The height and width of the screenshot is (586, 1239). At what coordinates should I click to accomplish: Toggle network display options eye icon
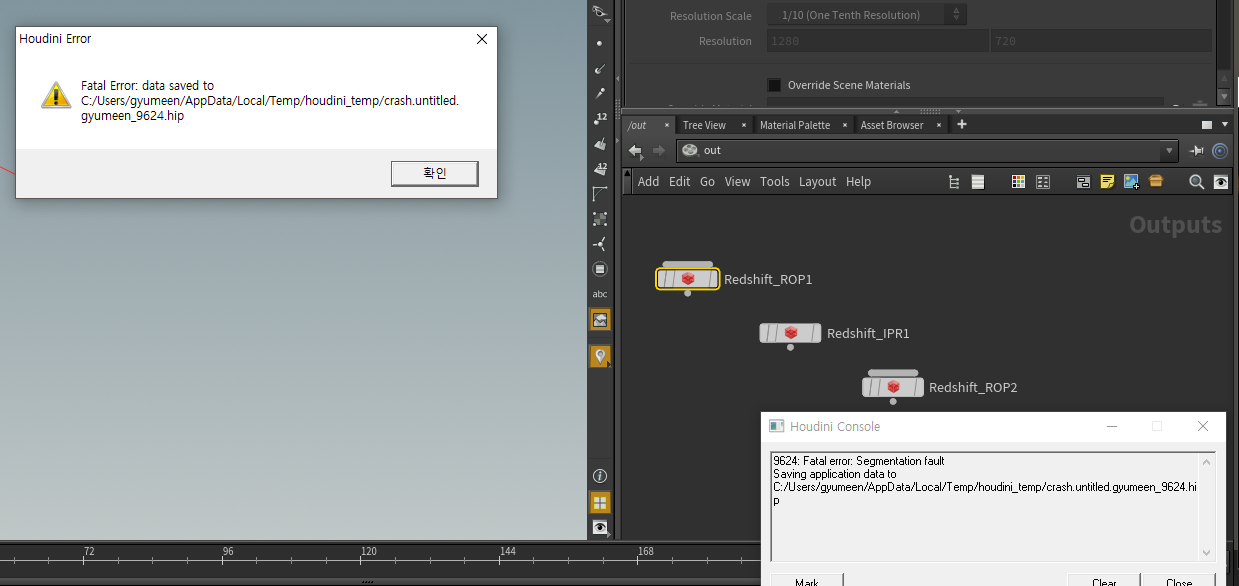(x=1221, y=182)
